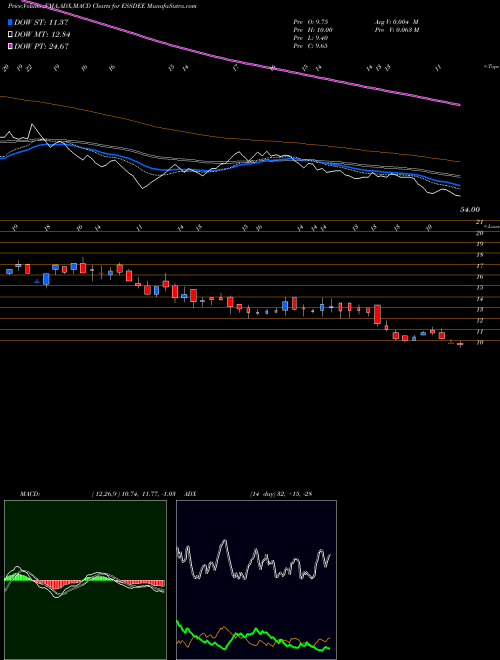The image size is (500, 660).
Task: Click the 'Pre L: 9.40' value
Action: [x=311, y=38]
